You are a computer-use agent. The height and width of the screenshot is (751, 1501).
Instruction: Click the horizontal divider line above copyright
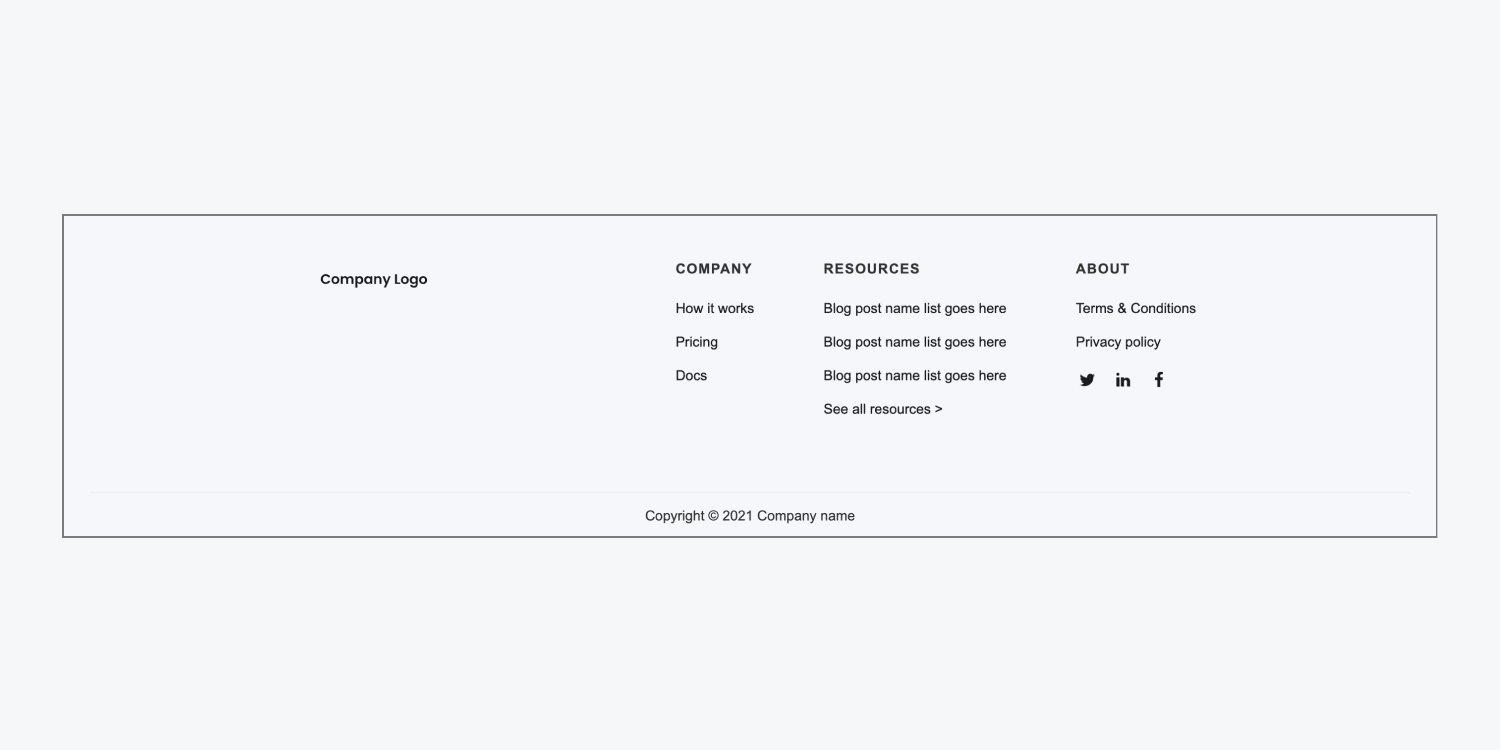750,490
